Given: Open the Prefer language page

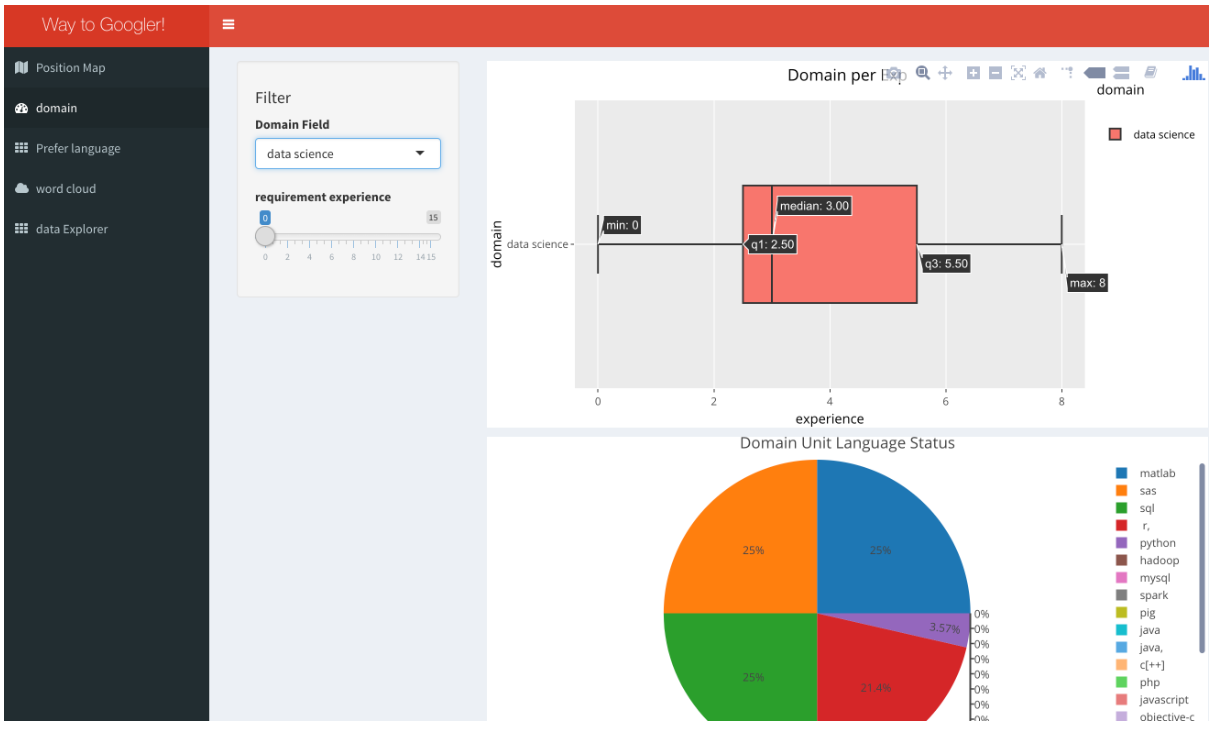Looking at the screenshot, I should pyautogui.click(x=107, y=148).
